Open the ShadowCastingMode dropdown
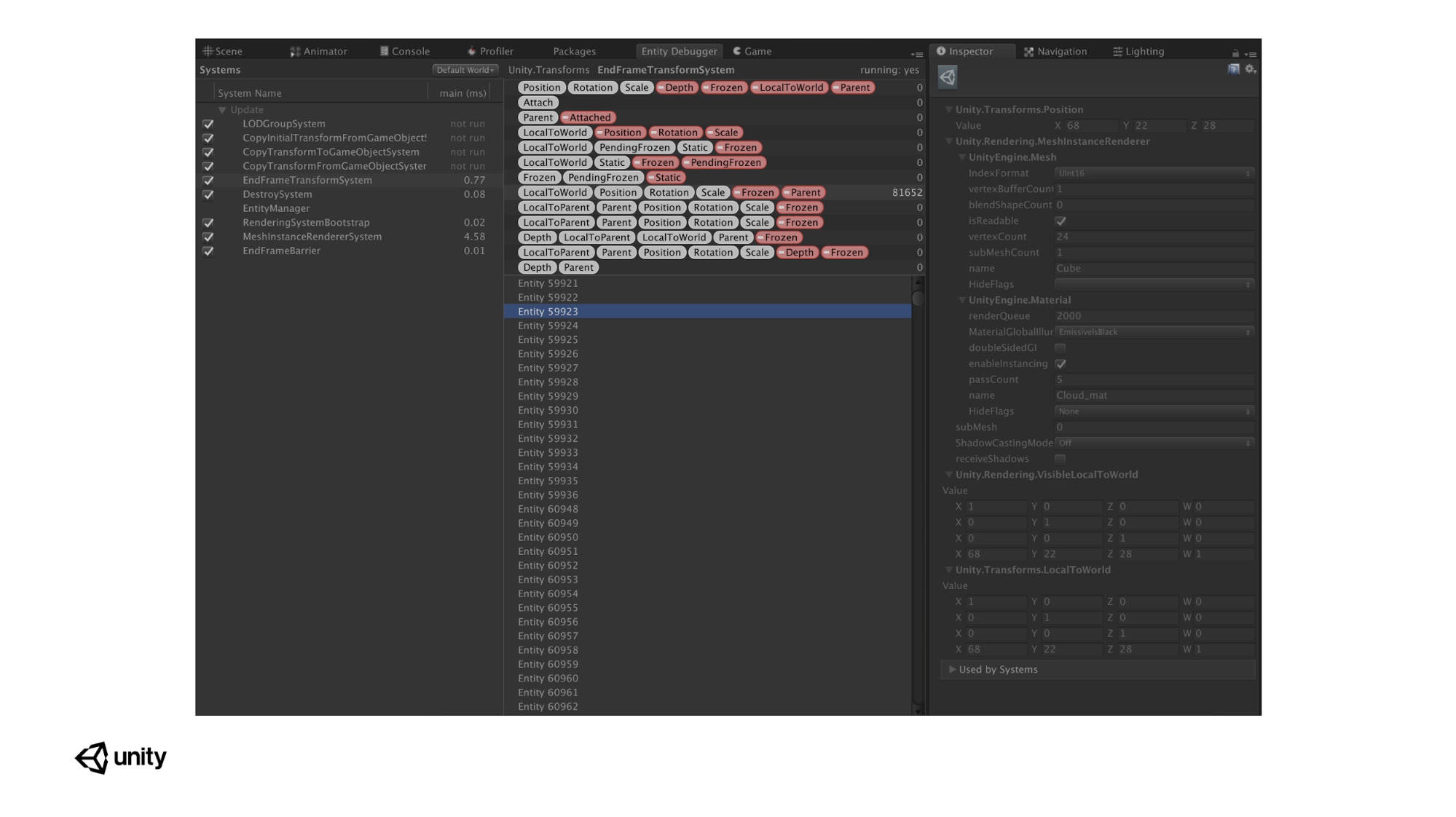 pyautogui.click(x=1154, y=443)
